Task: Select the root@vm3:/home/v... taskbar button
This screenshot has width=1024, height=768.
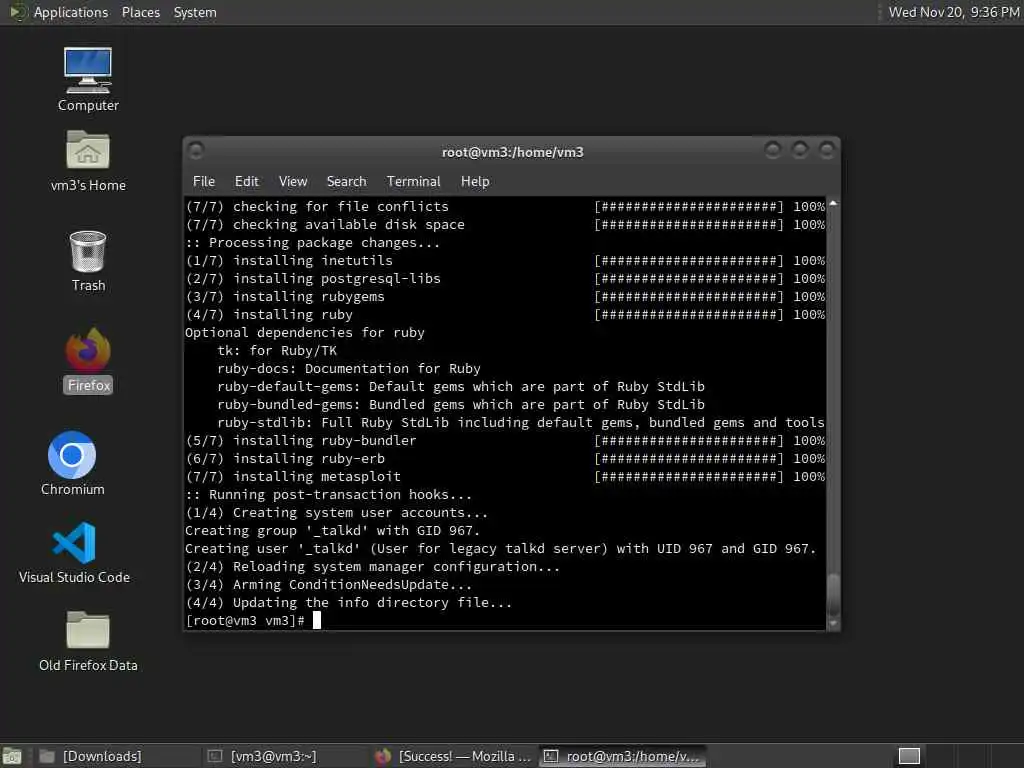Action: (x=622, y=756)
